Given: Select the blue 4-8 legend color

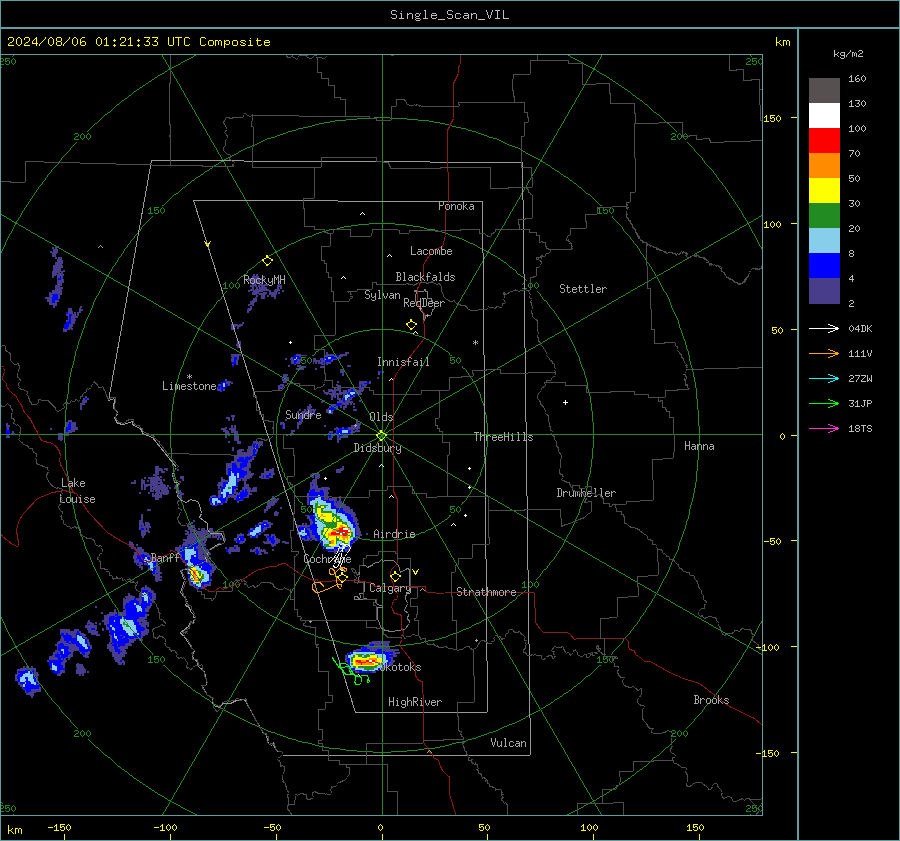Looking at the screenshot, I should pyautogui.click(x=824, y=265).
